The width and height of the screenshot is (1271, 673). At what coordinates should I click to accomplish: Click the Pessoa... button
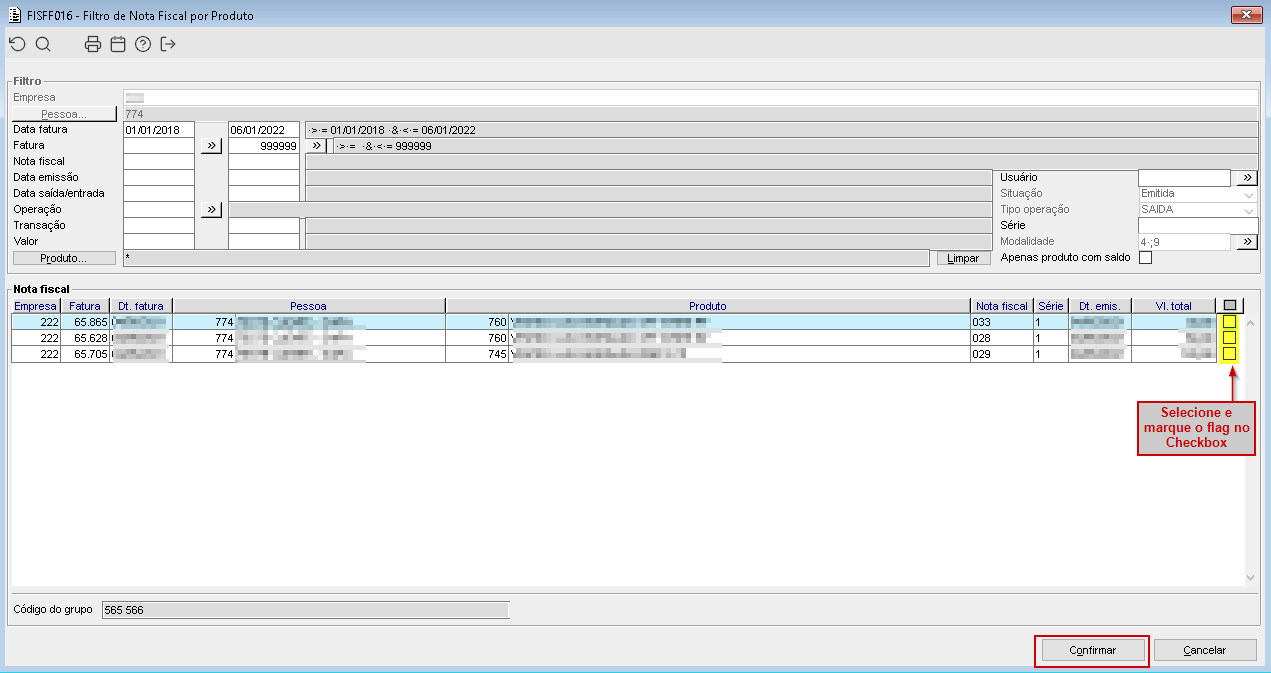pyautogui.click(x=64, y=114)
